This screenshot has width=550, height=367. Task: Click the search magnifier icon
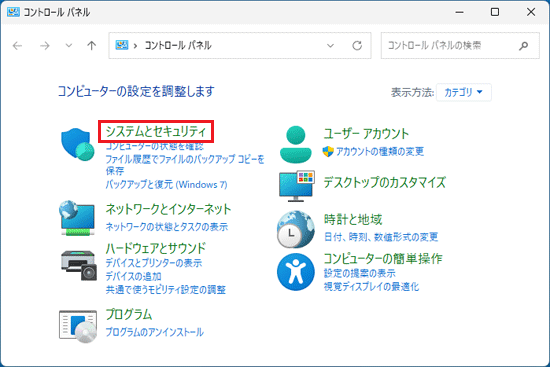523,46
